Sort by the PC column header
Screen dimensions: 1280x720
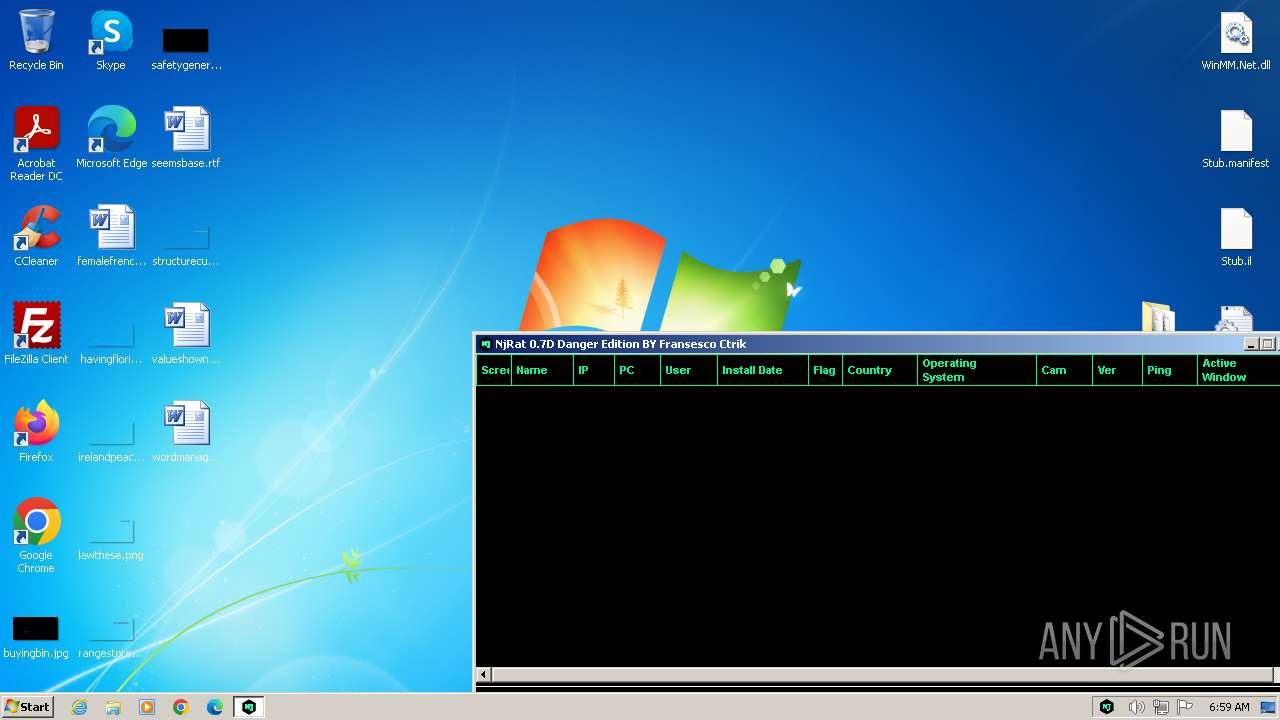(x=638, y=370)
